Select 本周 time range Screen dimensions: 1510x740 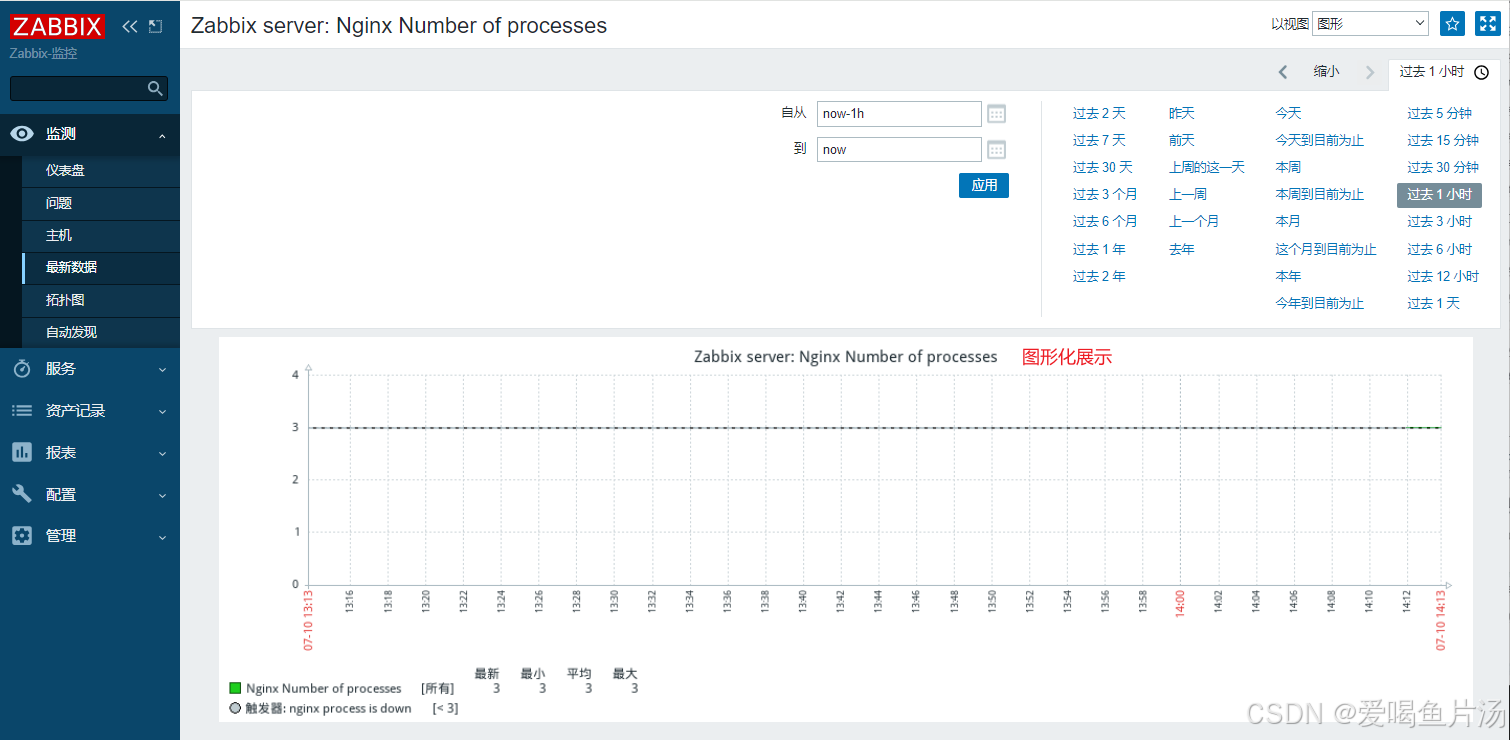coord(1288,168)
